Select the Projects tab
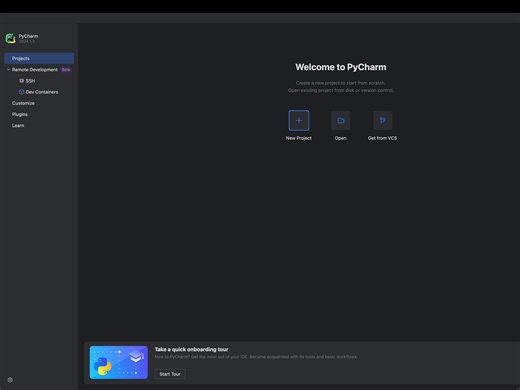 pos(39,58)
